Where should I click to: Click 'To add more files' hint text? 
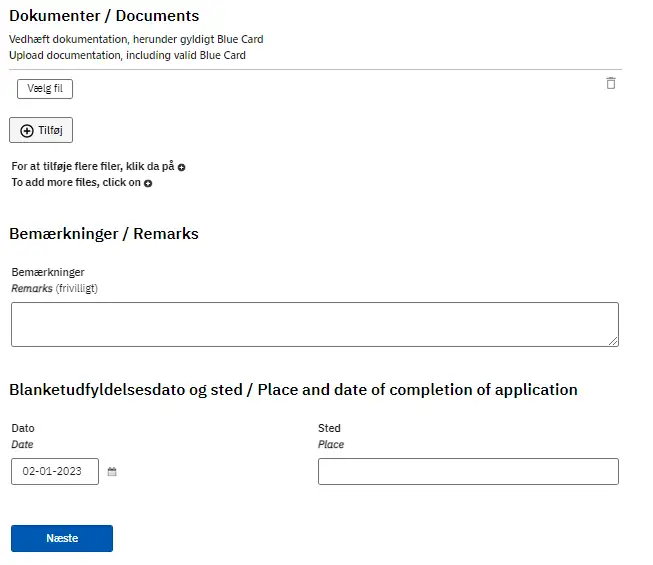point(76,183)
